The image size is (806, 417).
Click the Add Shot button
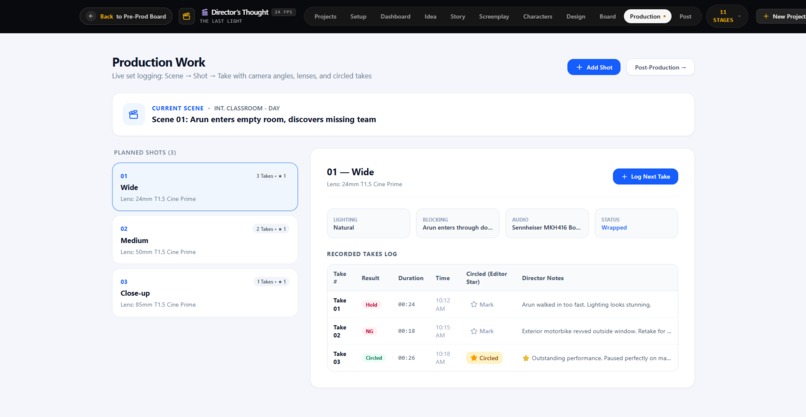point(594,67)
